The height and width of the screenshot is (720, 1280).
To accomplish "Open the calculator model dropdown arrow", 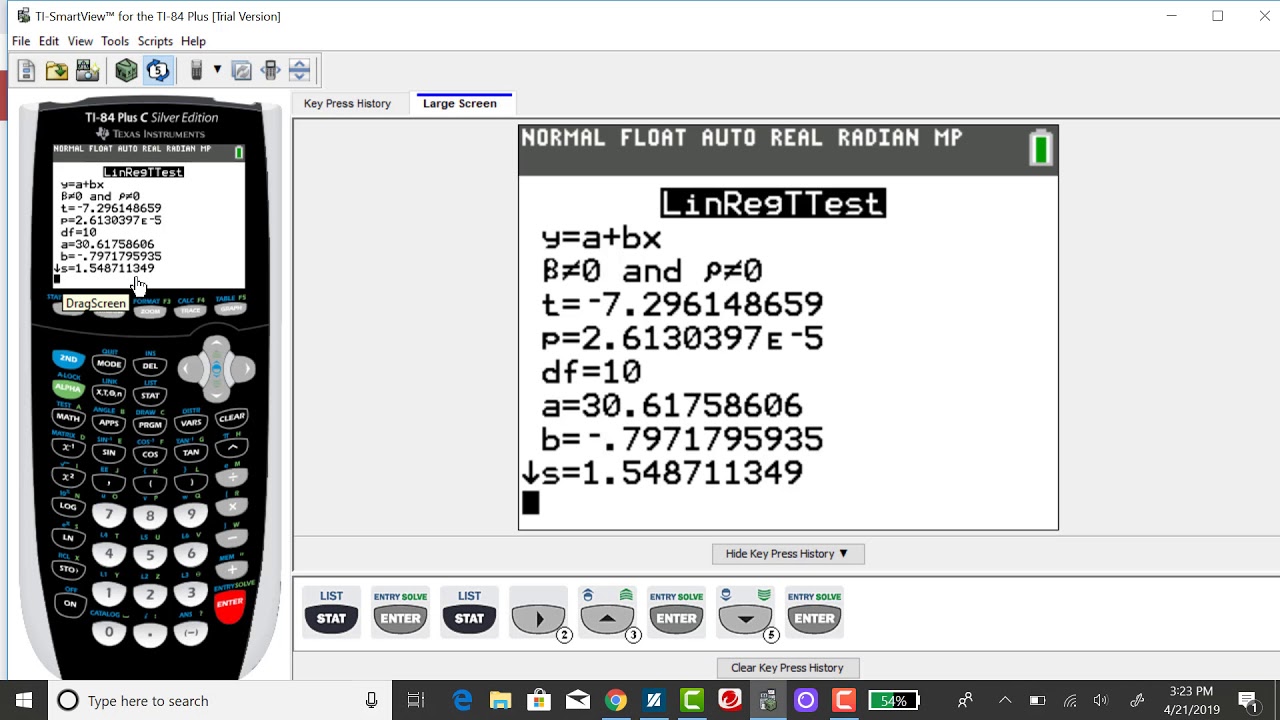I will click(x=216, y=70).
